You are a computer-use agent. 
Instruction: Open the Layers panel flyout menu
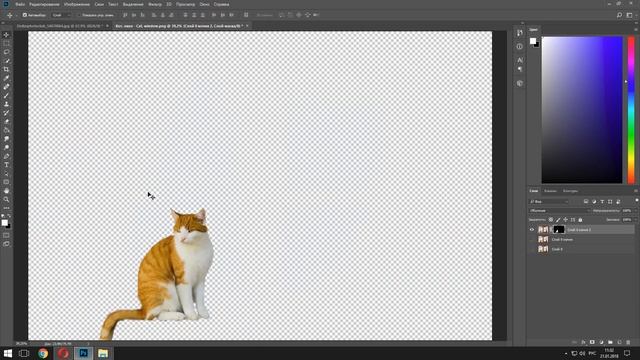tap(636, 191)
